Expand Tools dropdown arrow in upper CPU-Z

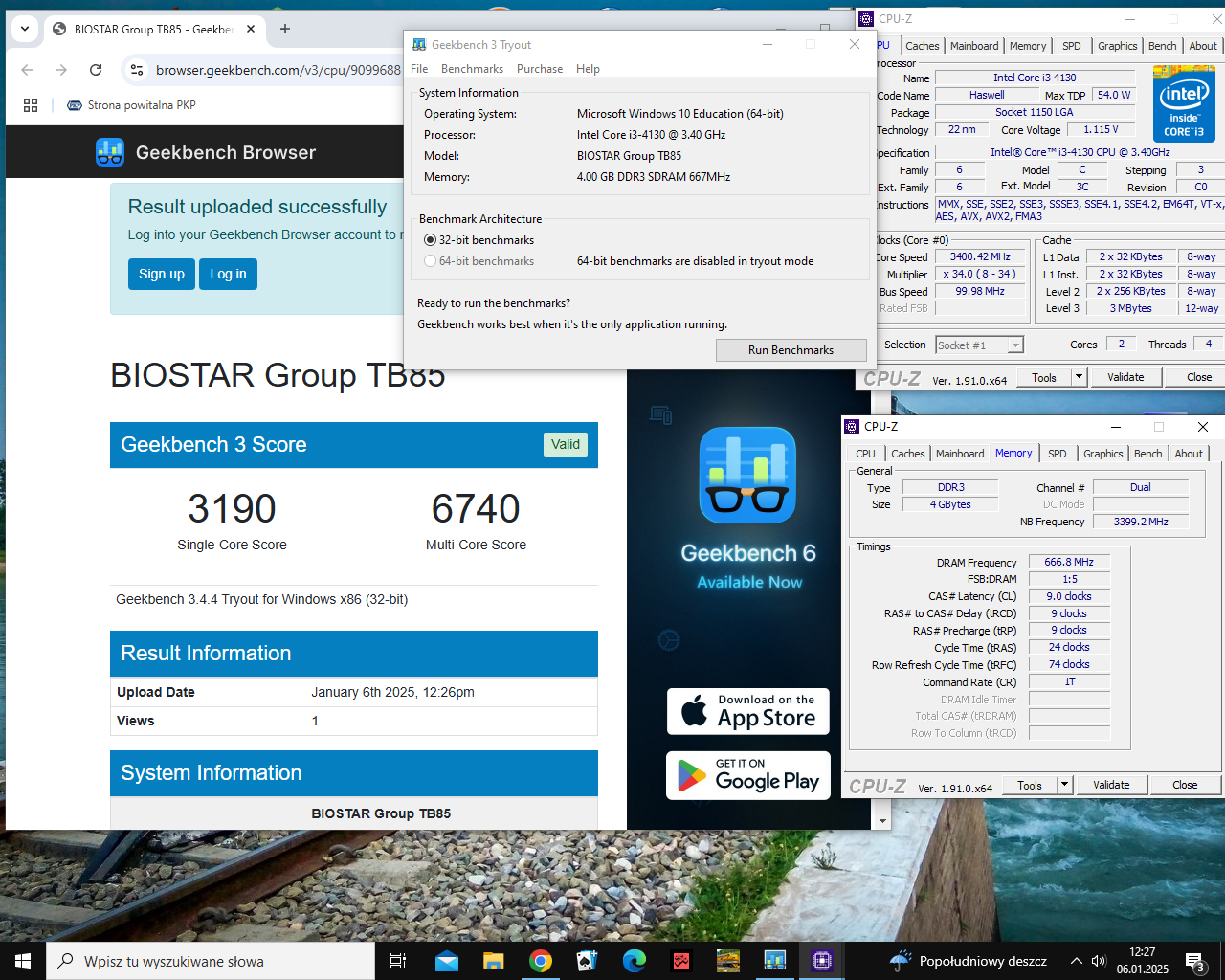(1079, 377)
